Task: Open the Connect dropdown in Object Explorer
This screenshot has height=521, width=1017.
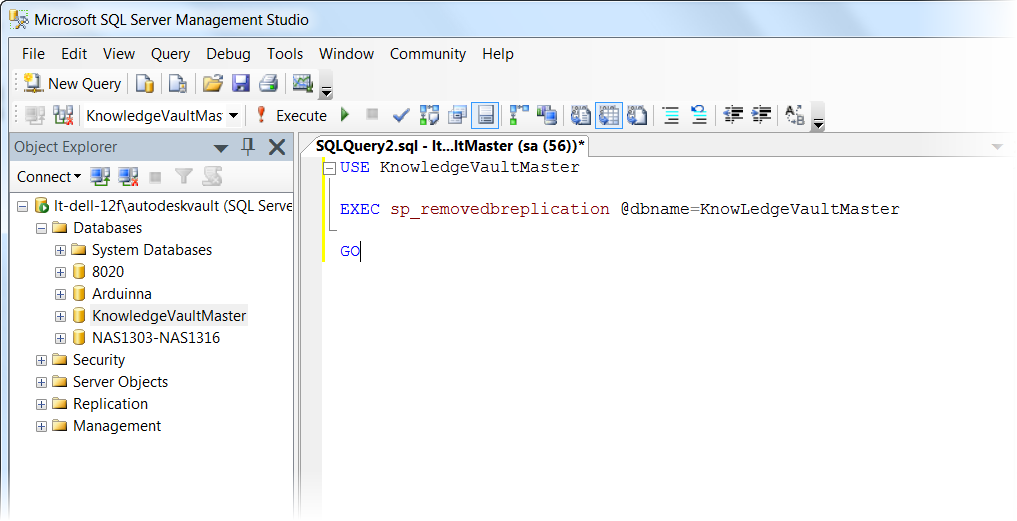Action: point(49,176)
